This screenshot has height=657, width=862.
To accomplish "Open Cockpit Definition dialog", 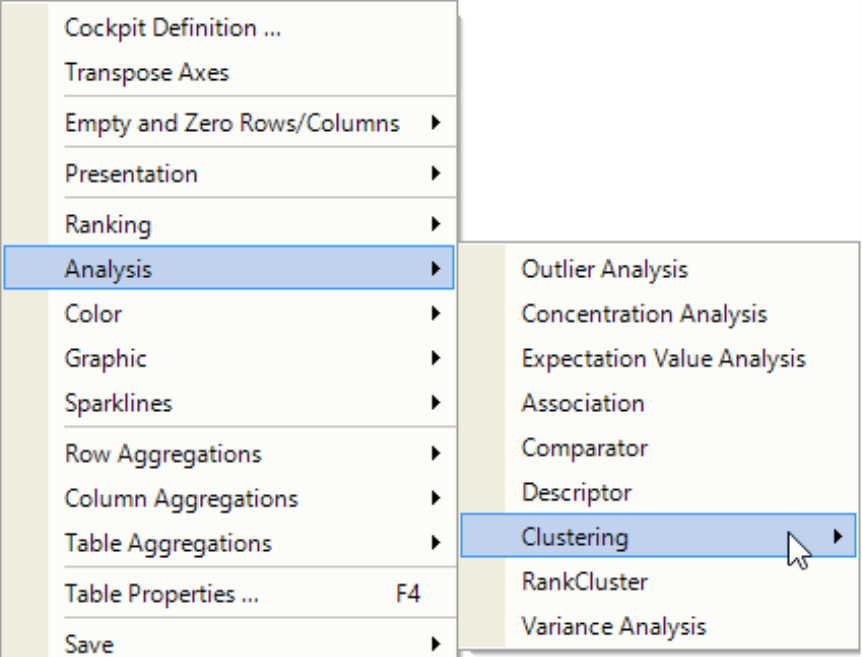I will point(229,28).
